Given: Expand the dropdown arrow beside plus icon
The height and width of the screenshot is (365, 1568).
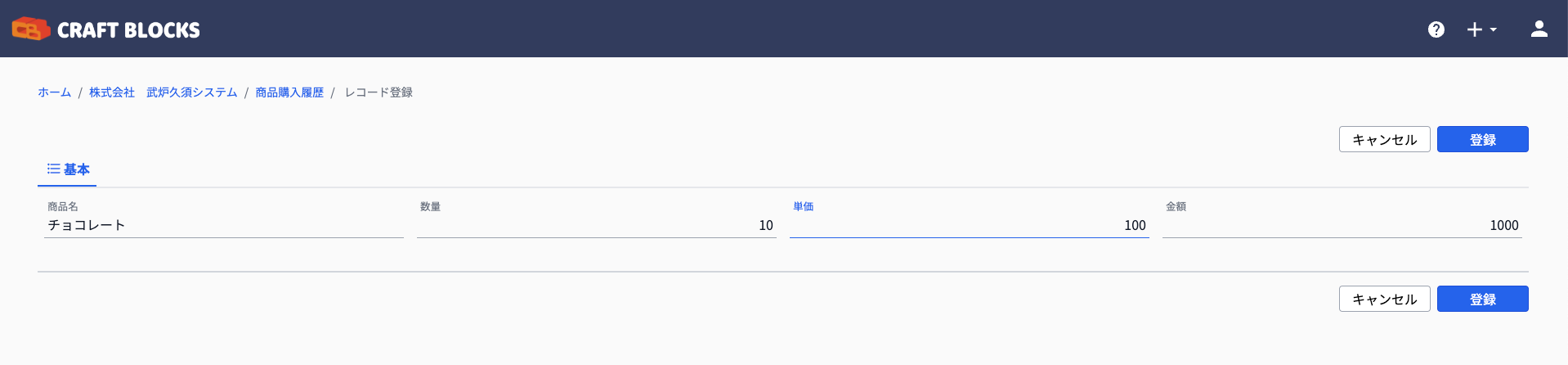Looking at the screenshot, I should tap(1493, 29).
